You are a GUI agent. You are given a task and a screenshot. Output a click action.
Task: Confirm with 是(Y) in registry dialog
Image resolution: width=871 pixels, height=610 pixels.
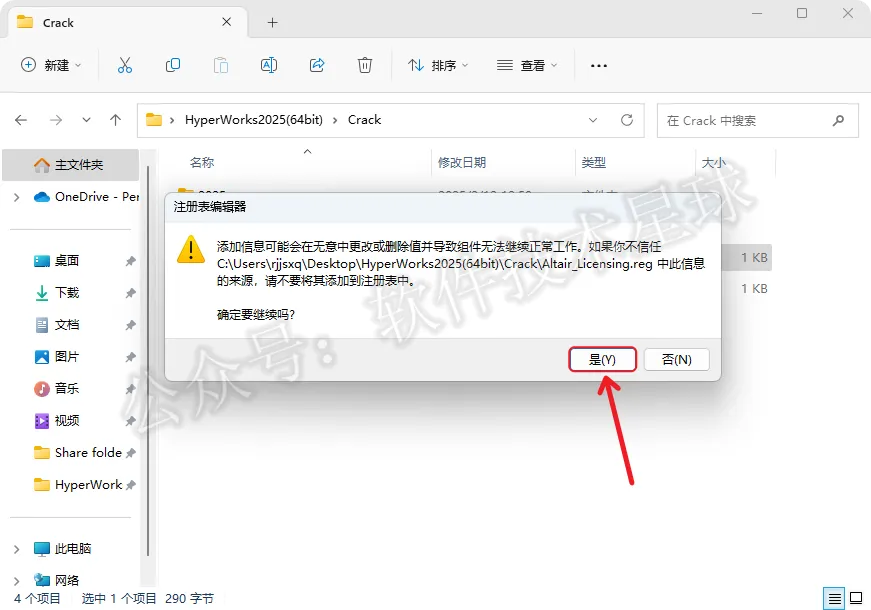[602, 359]
